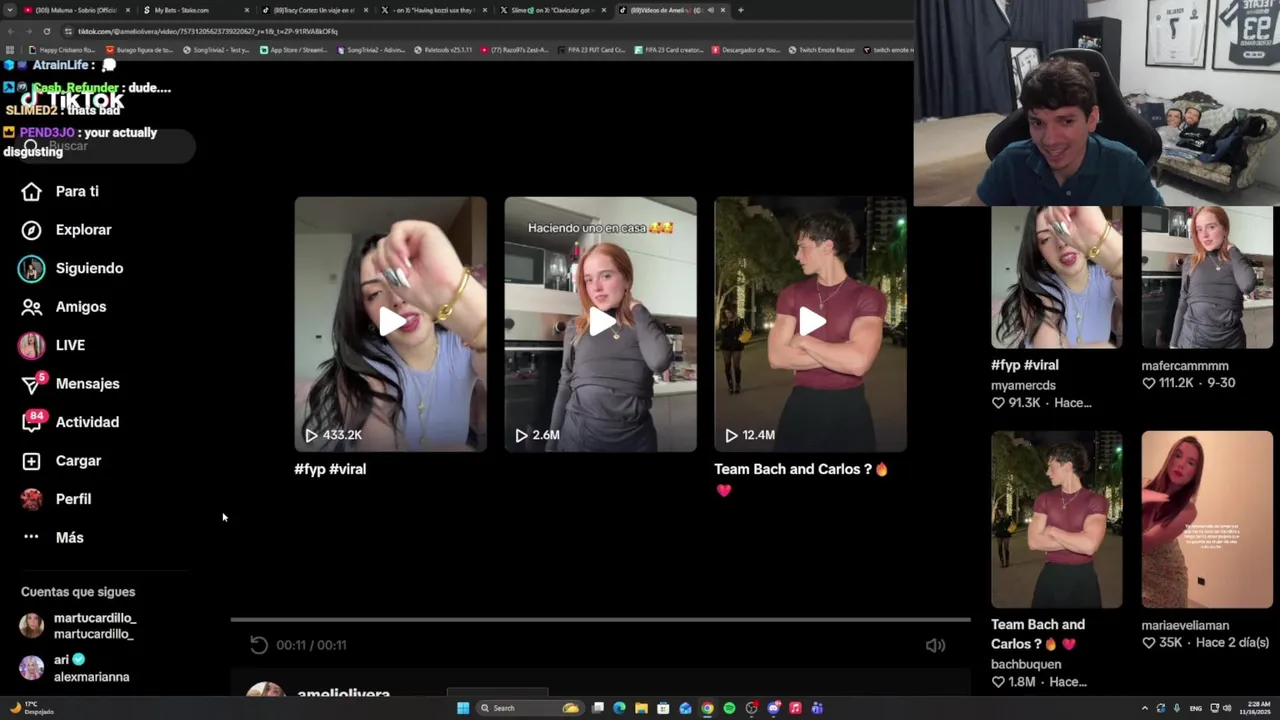Viewport: 1280px width, 720px height.
Task: Open the Amigos section
Action: click(x=64, y=307)
